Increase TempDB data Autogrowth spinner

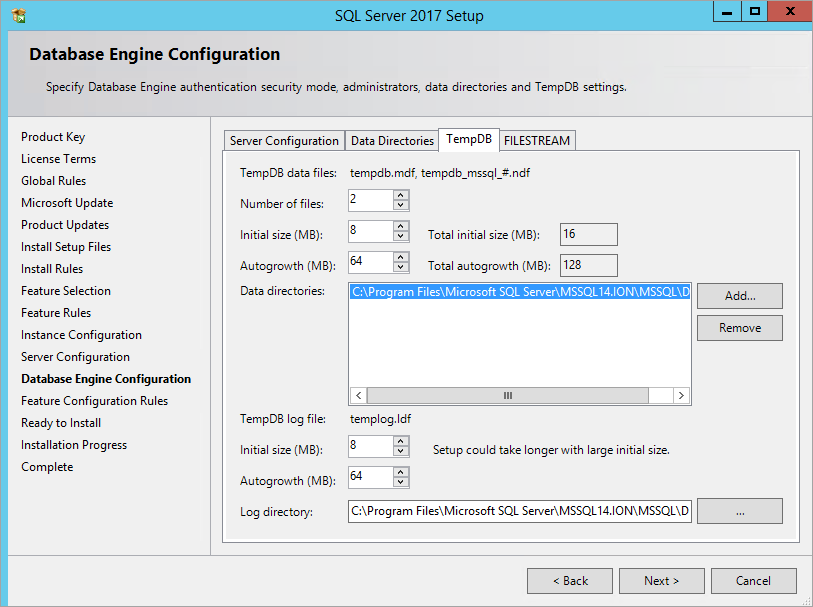coord(401,258)
